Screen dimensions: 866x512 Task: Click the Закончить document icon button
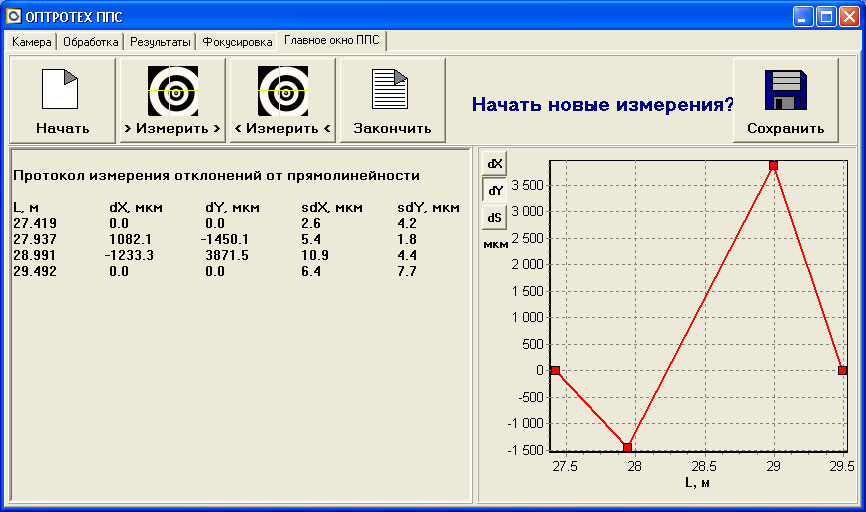click(392, 101)
